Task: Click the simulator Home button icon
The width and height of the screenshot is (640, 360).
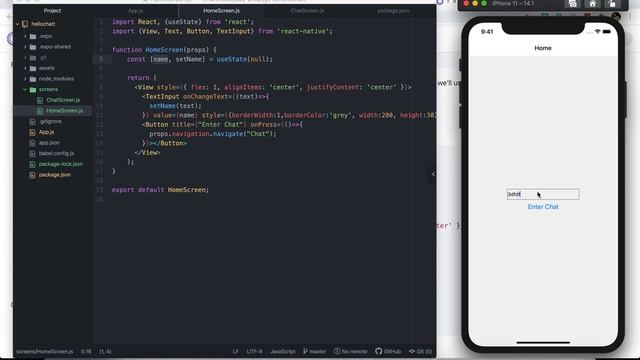Action: (x=593, y=4)
